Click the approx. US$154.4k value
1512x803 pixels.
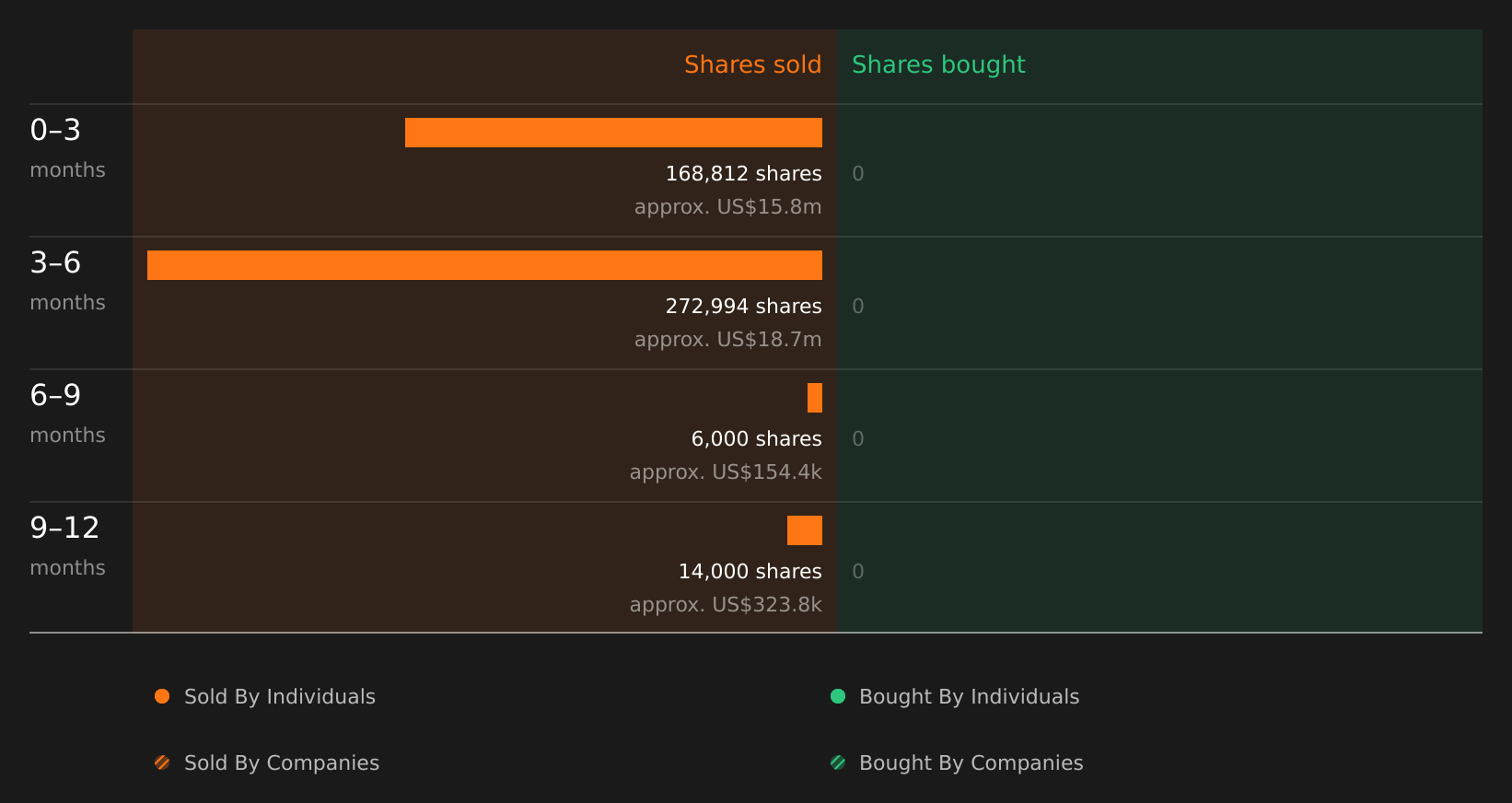coord(726,472)
